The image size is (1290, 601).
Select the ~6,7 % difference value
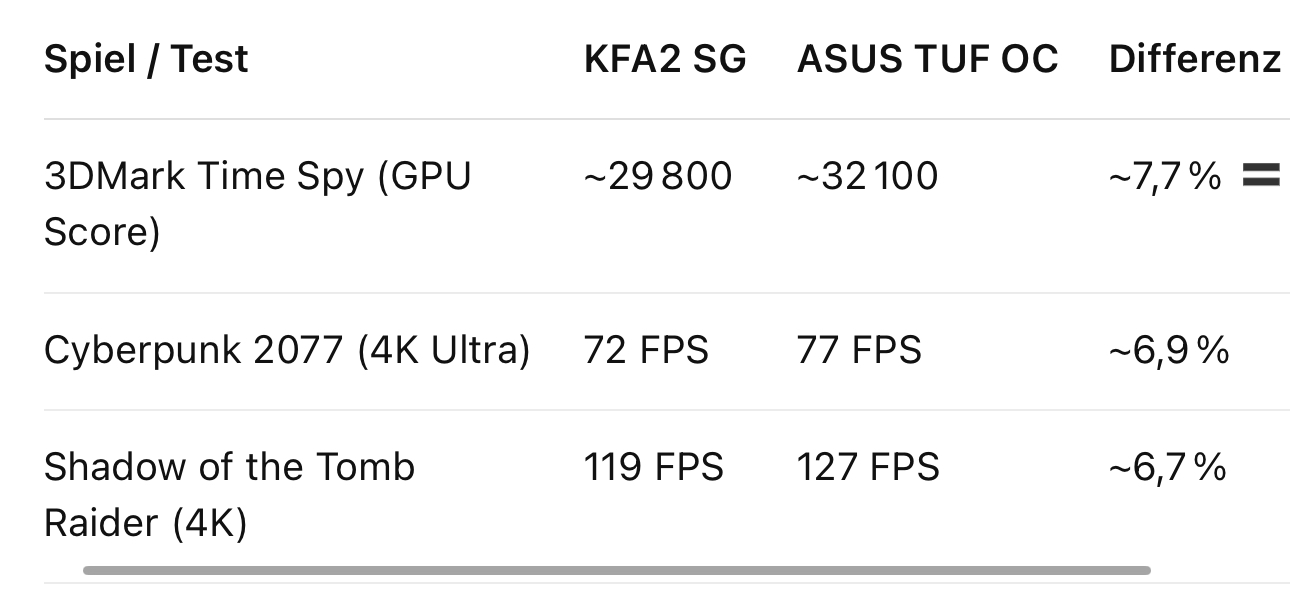tap(1168, 467)
